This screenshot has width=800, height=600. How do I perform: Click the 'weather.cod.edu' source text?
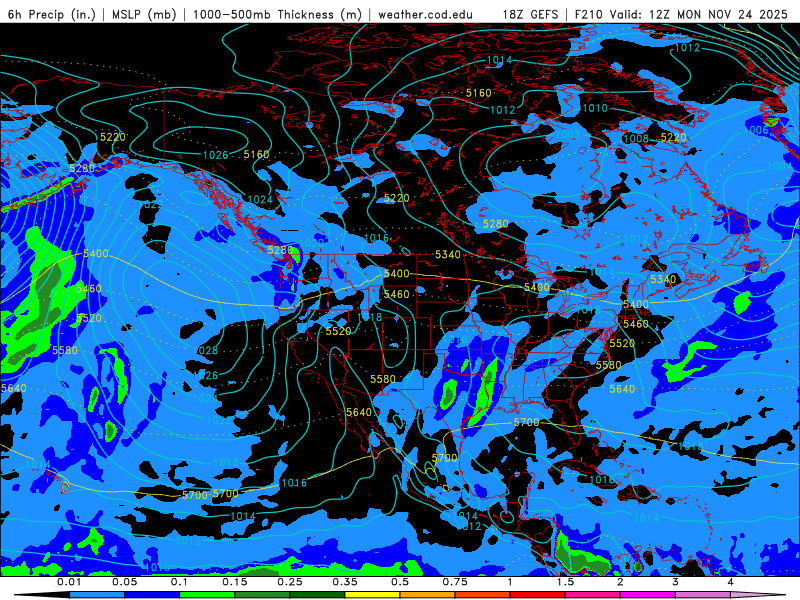tap(425, 15)
